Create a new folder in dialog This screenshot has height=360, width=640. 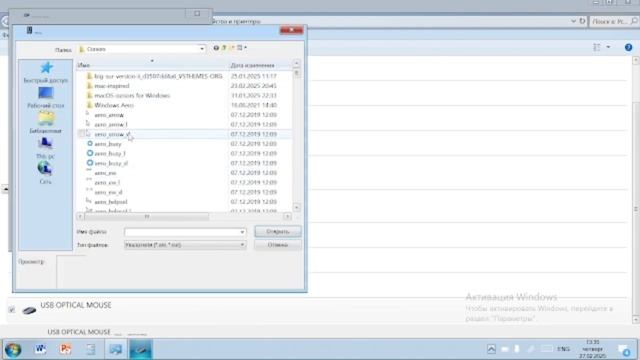[232, 48]
